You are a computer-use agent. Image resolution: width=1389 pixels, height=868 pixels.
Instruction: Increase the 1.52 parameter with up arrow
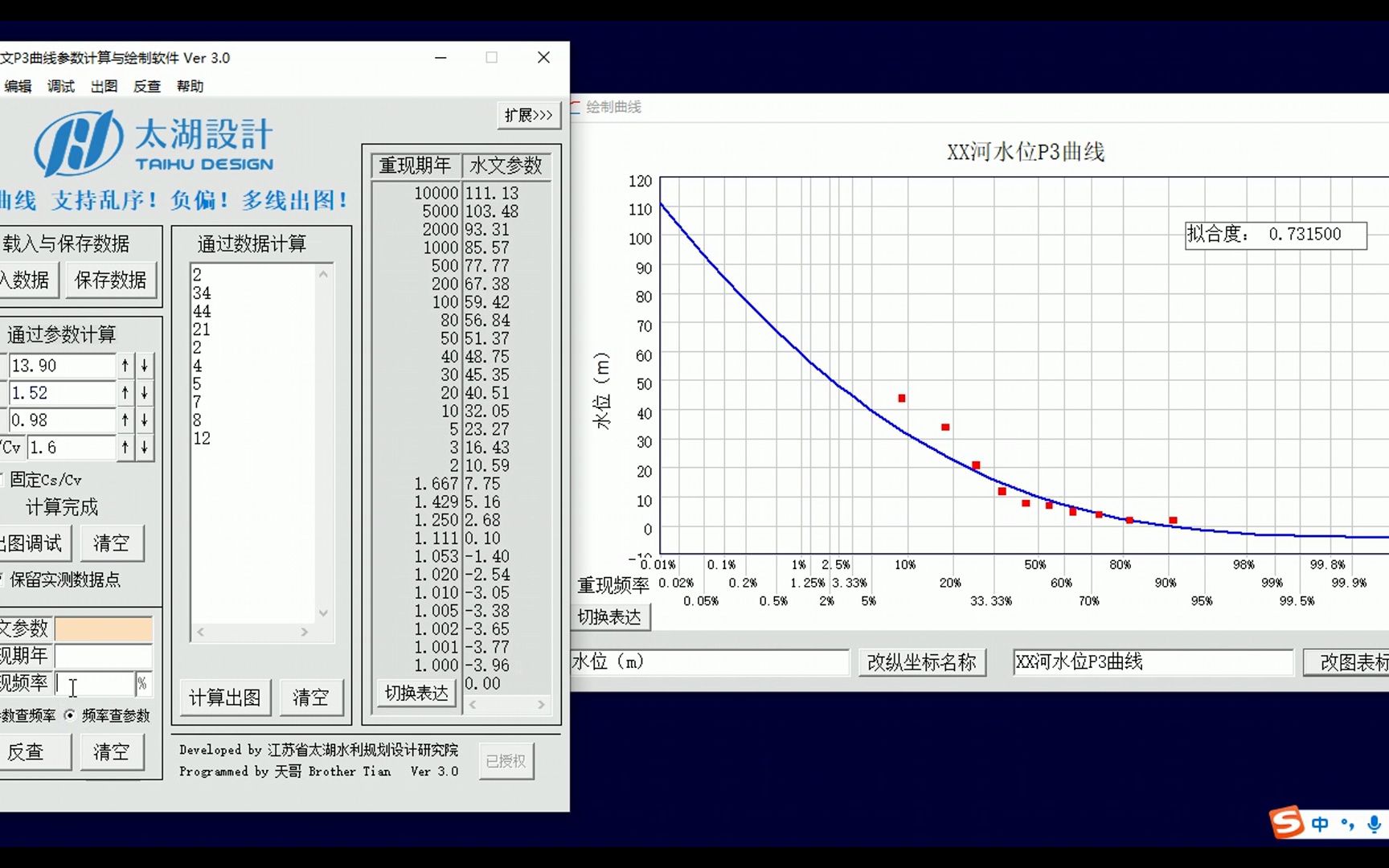tap(125, 393)
